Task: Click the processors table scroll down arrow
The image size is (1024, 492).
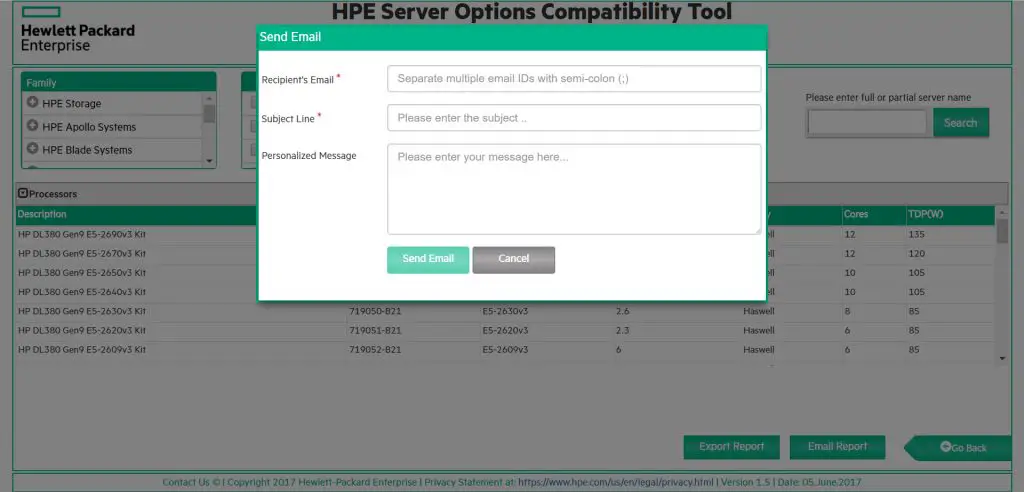Action: (x=1002, y=358)
